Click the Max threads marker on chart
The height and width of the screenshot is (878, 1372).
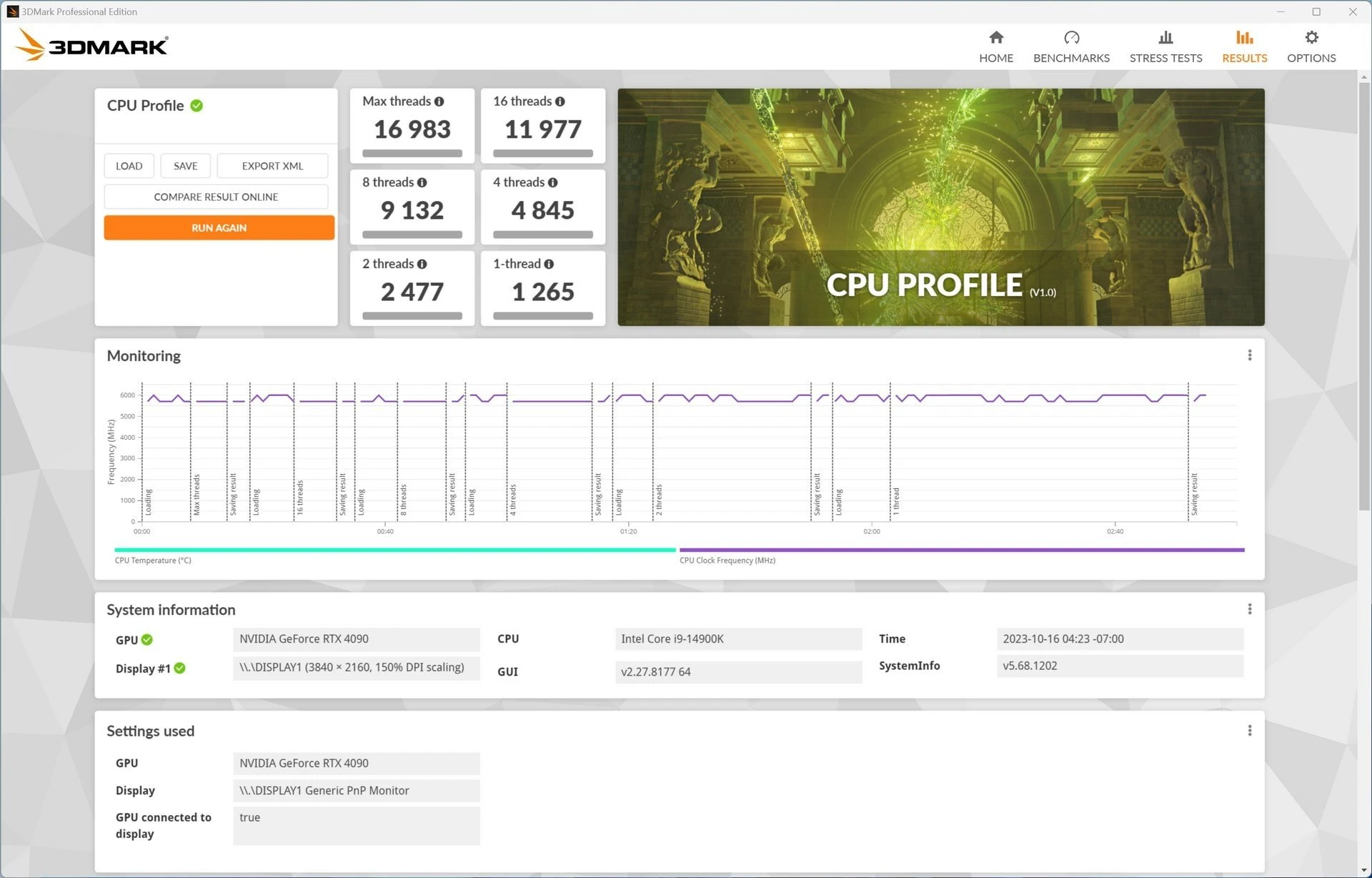point(197,495)
